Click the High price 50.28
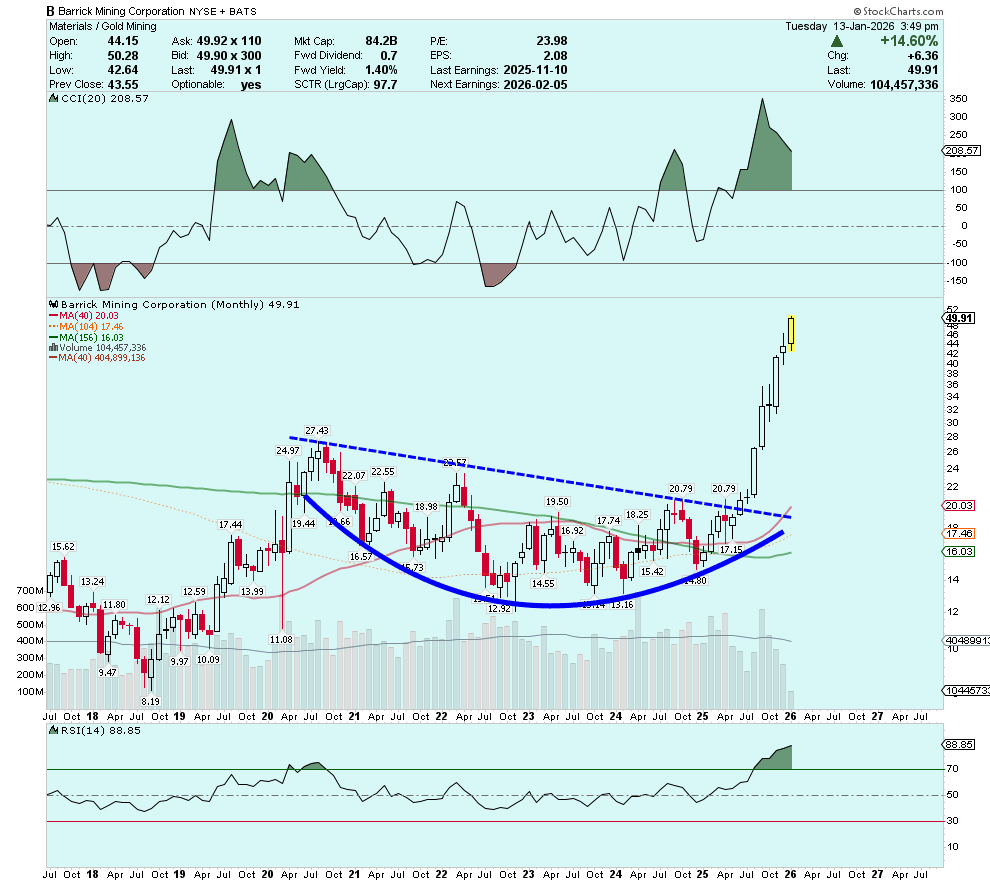 [122, 56]
